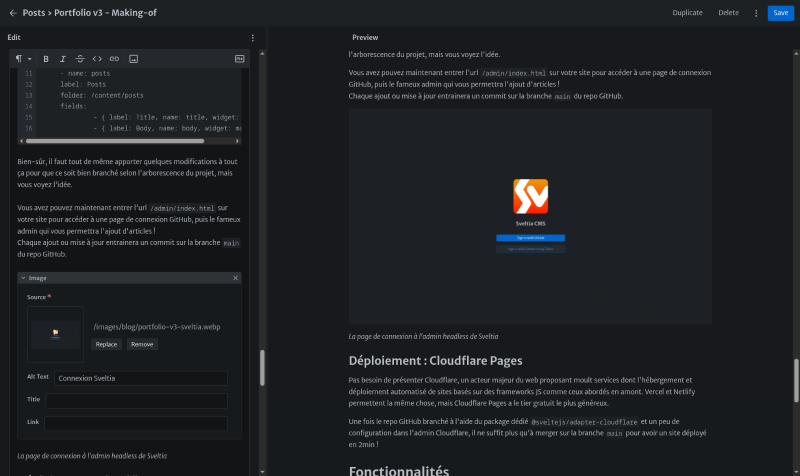Screen dimensions: 800x476
Task: Toggle bold formatting in the editor toolbar
Action: [46, 59]
